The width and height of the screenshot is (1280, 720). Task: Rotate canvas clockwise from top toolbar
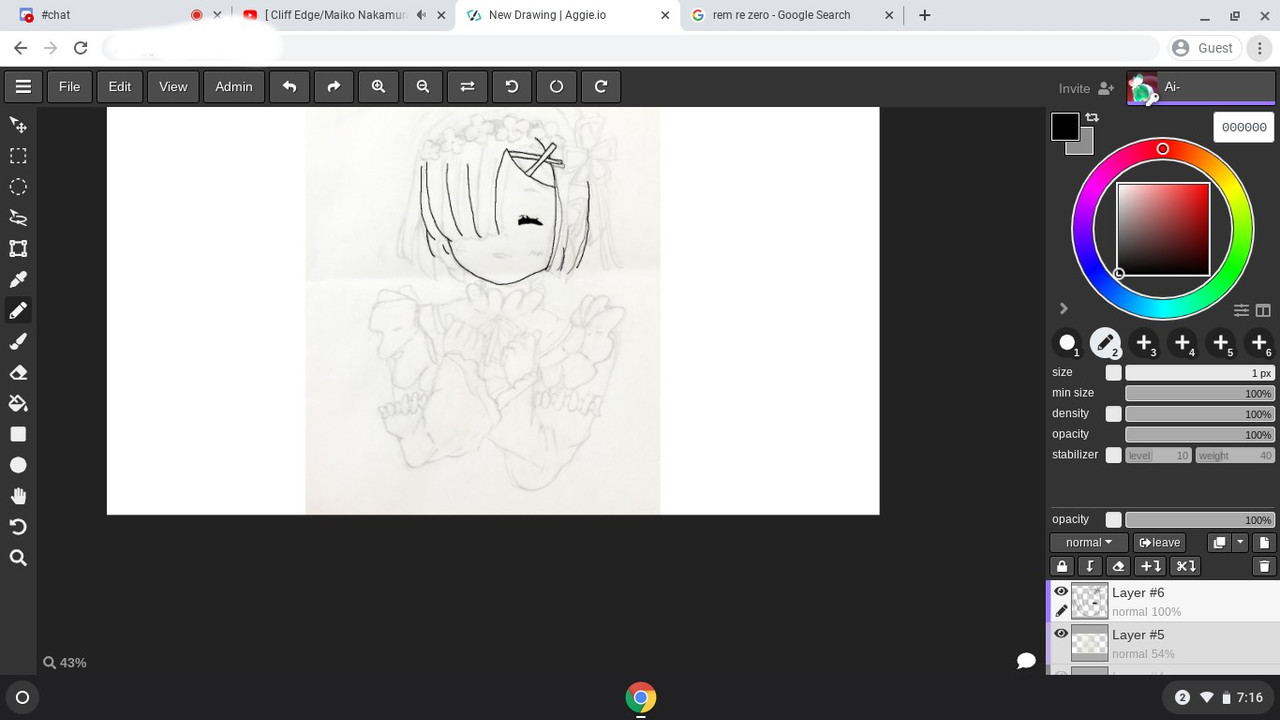click(x=601, y=87)
